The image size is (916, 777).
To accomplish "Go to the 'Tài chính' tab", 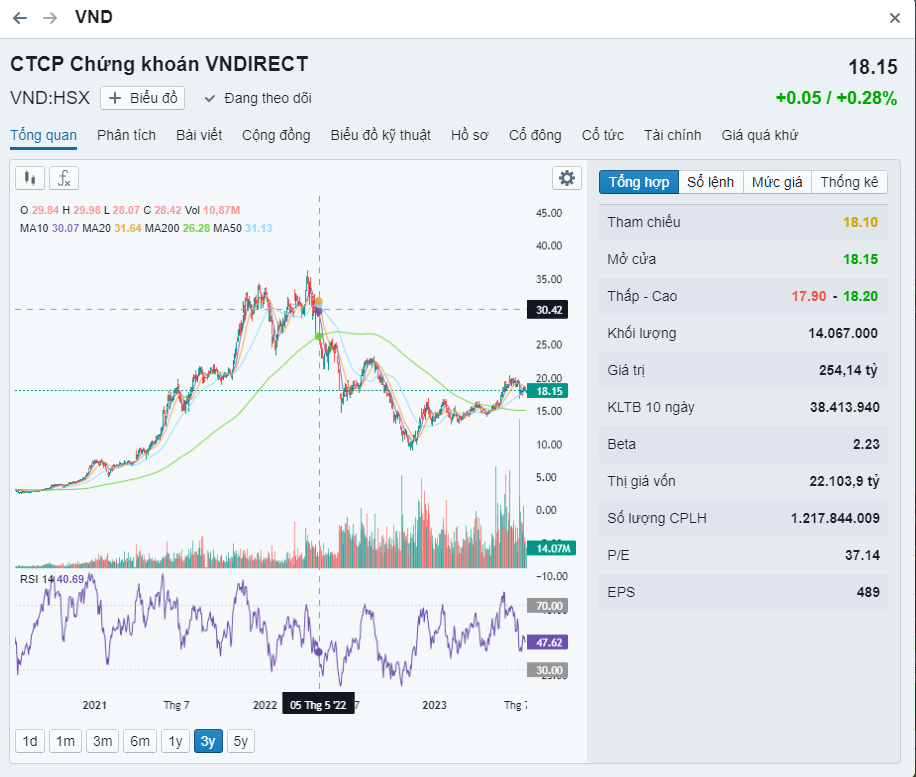I will [672, 135].
